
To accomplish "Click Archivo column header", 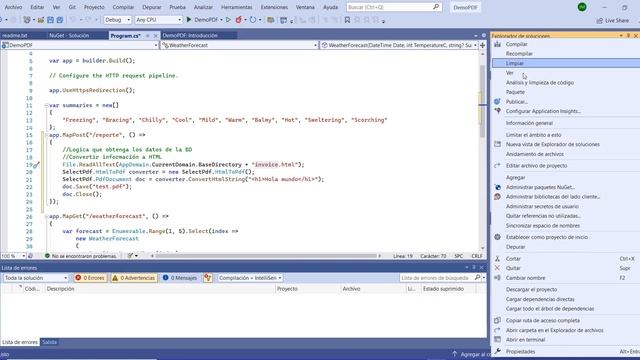I will (x=373, y=289).
